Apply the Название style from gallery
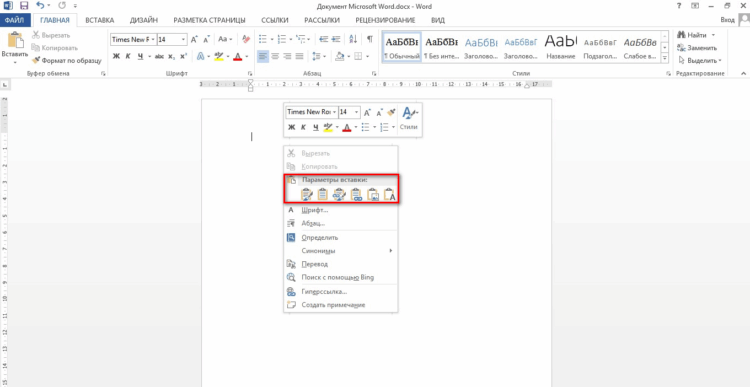 561,47
